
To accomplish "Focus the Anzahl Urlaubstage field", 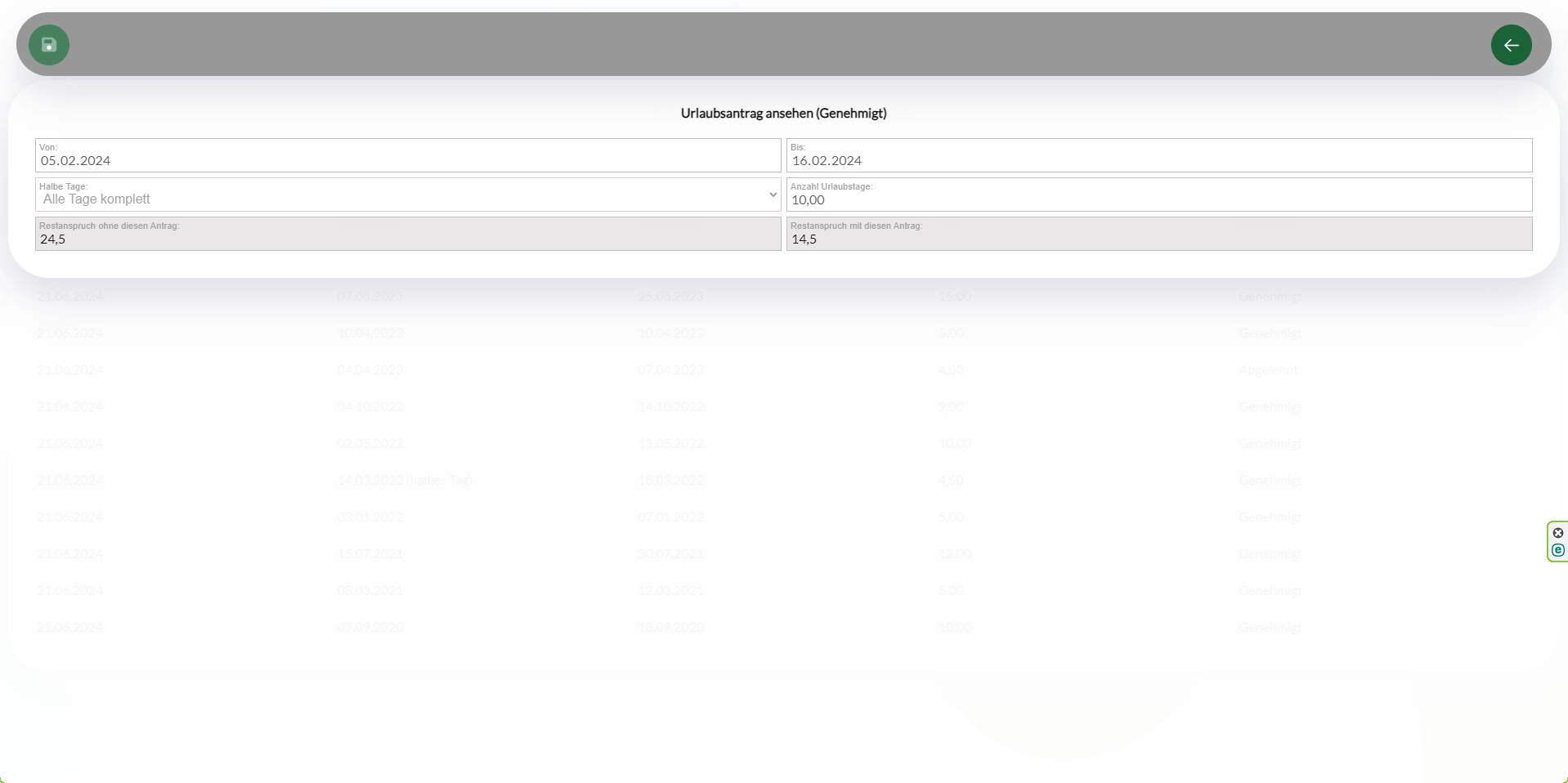I will pyautogui.click(x=1158, y=199).
